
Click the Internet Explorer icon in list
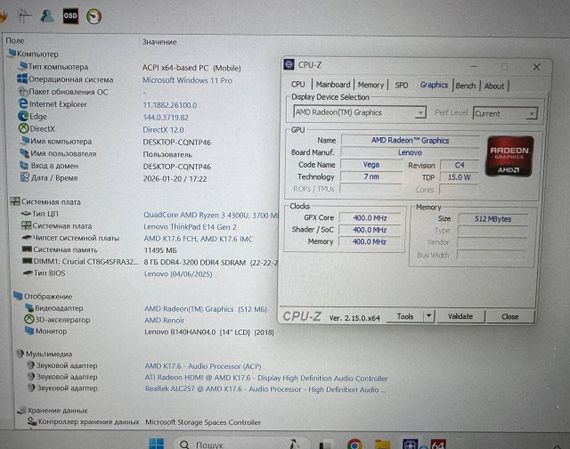click(23, 104)
